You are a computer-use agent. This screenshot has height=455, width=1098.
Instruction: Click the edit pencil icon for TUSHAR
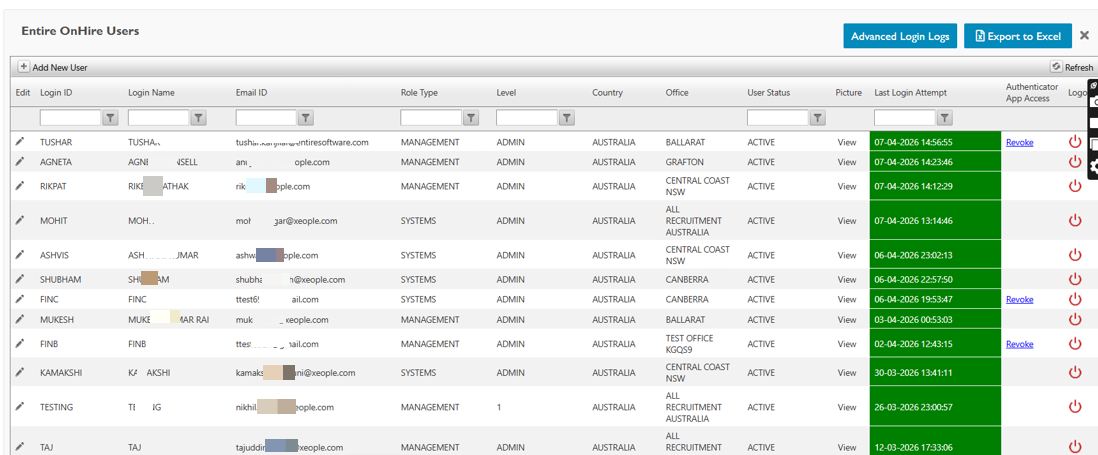coord(20,142)
